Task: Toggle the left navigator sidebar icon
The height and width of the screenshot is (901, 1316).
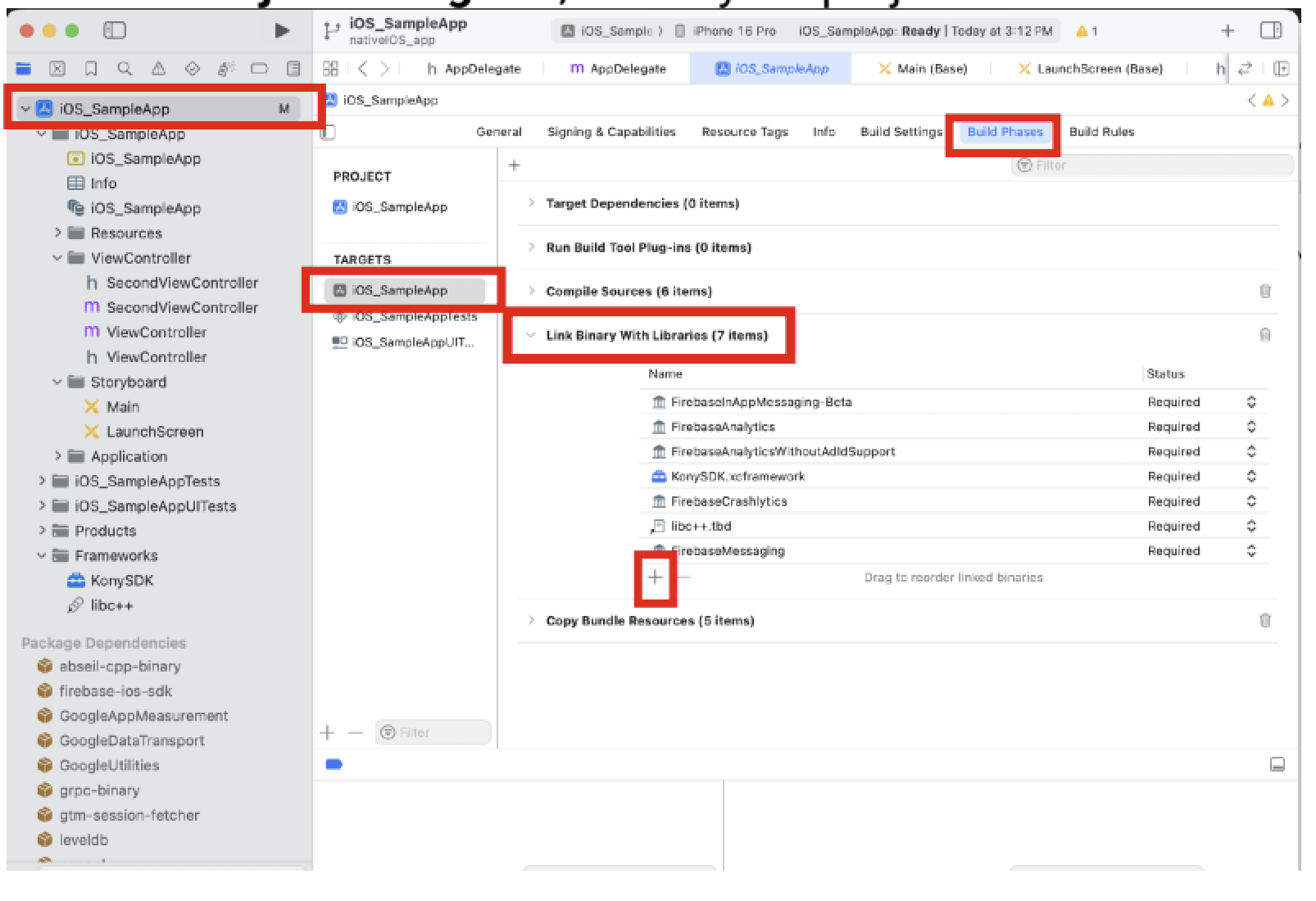Action: coord(115,31)
